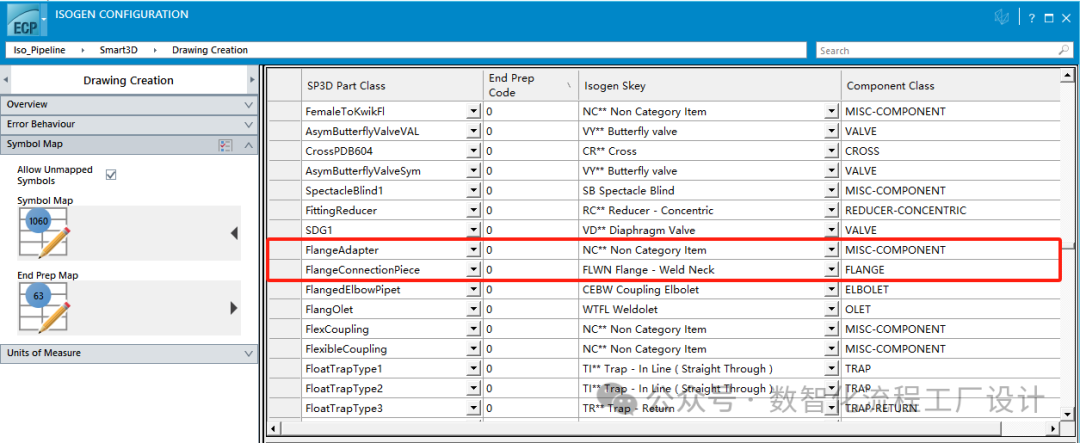This screenshot has height=443, width=1080.
Task: Click End Prep Code cell for FlangeAdapter
Action: tap(530, 250)
